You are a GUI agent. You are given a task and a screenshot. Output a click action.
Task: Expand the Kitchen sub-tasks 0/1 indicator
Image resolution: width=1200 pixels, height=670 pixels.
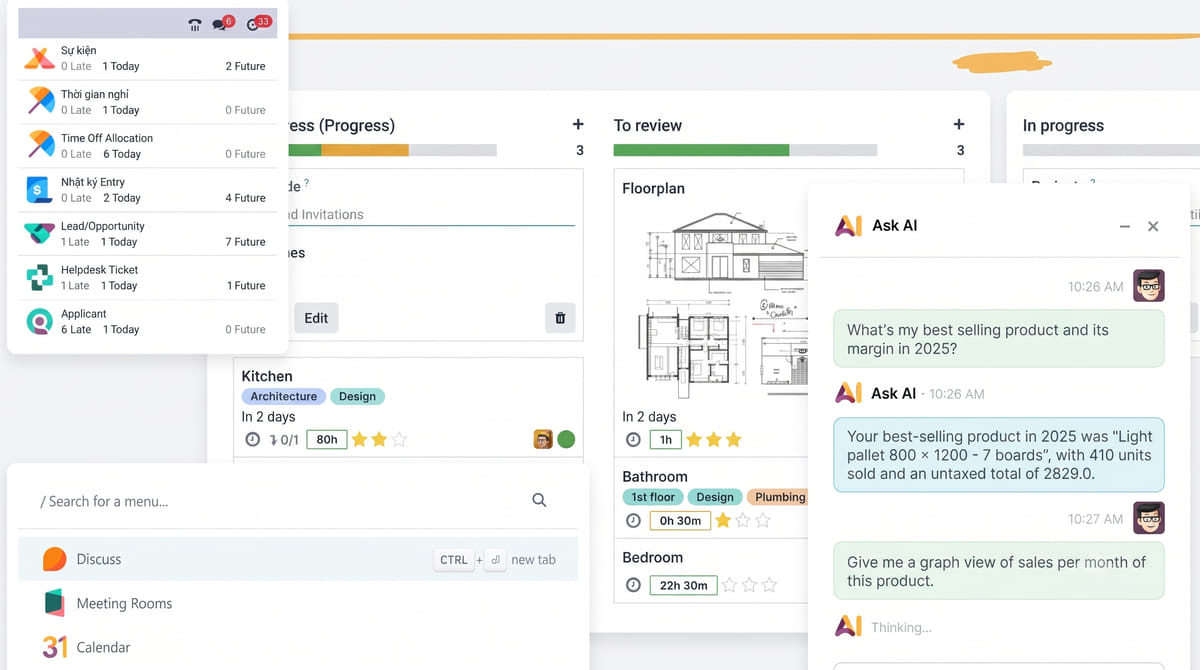pyautogui.click(x=284, y=439)
